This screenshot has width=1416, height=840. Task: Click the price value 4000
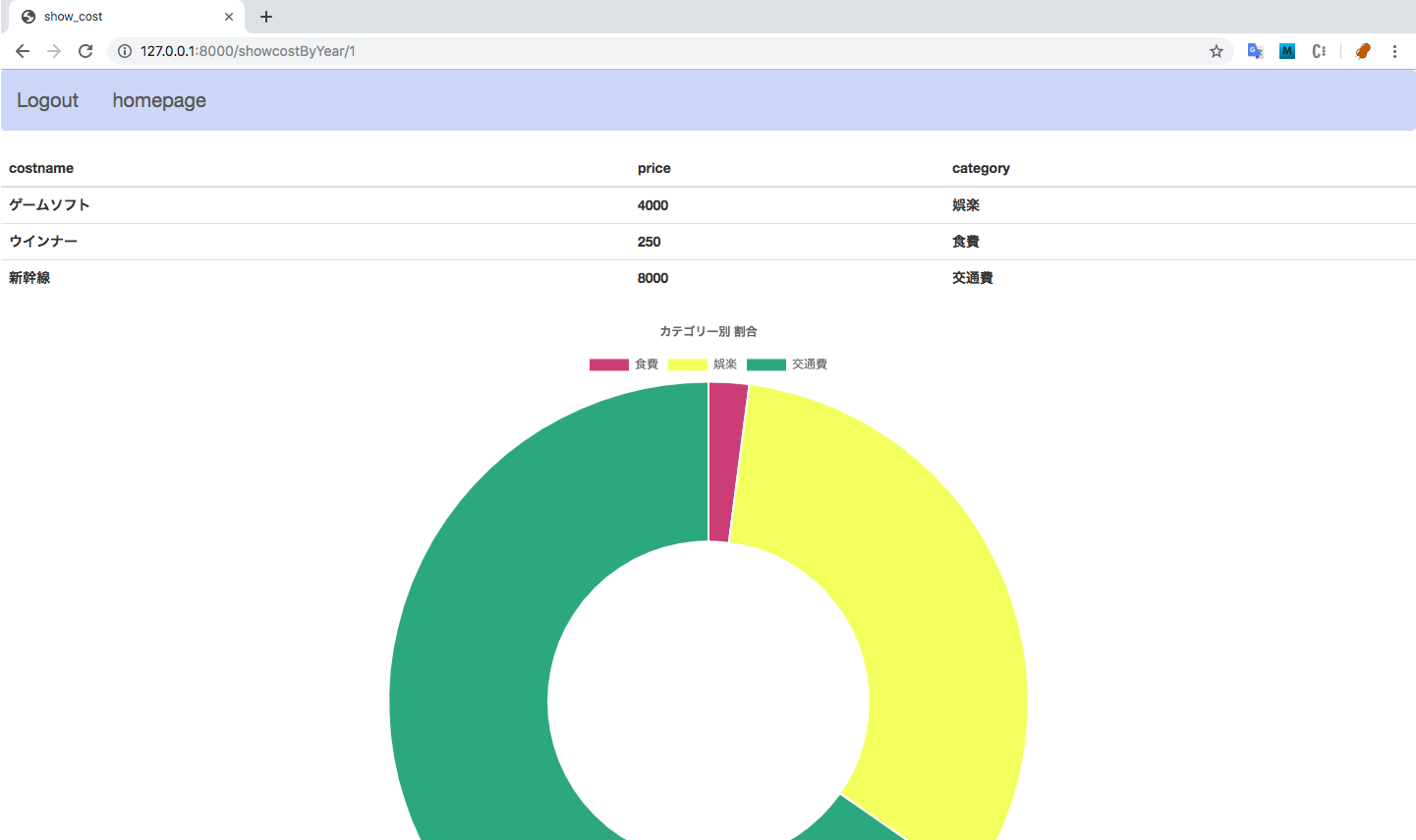point(652,205)
